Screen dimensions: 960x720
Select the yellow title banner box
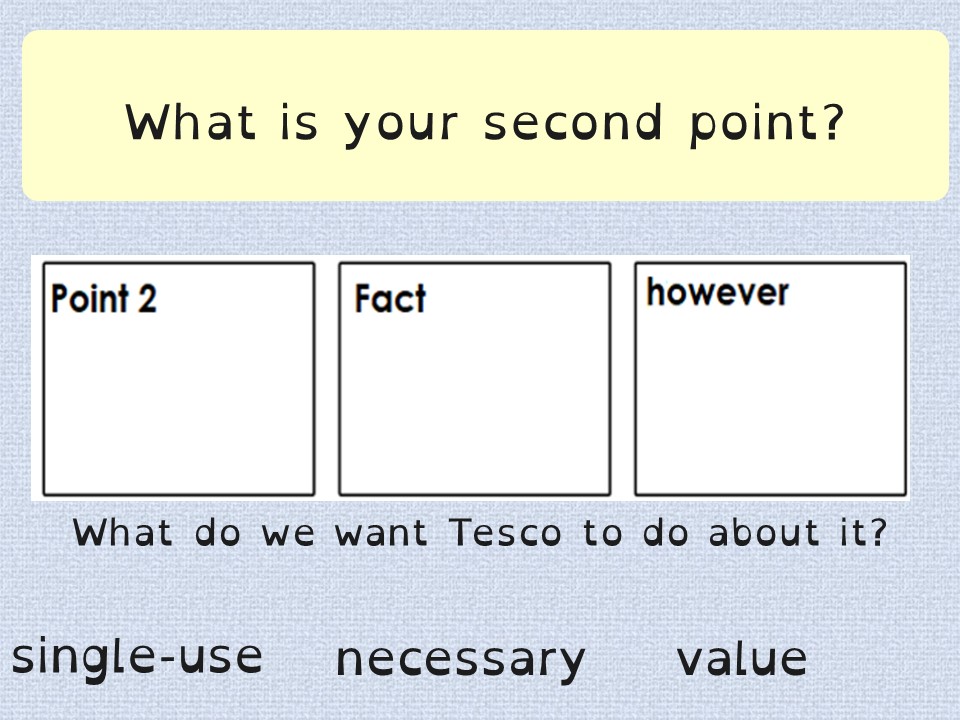[x=485, y=116]
